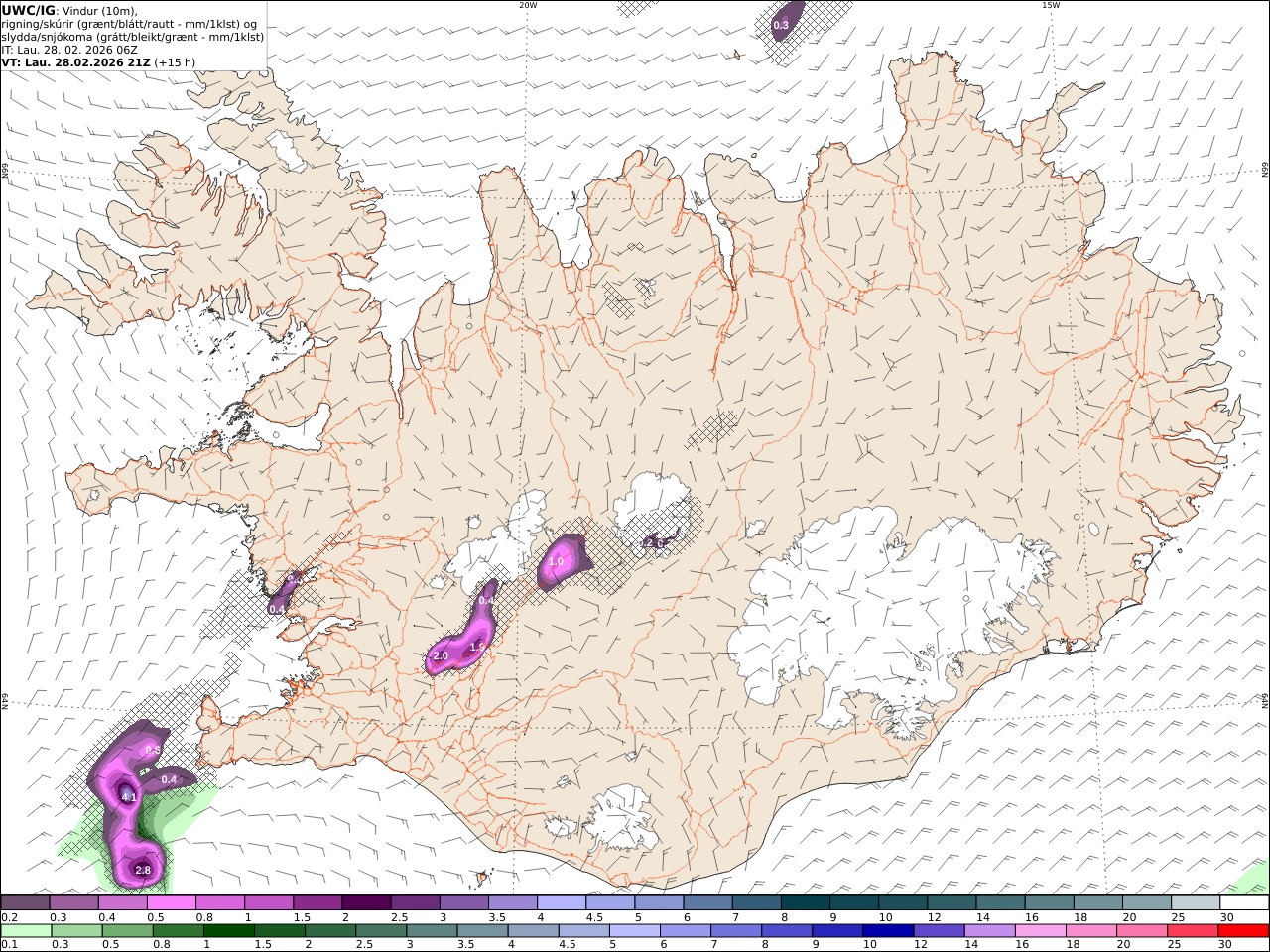Image resolution: width=1270 pixels, height=952 pixels.
Task: Click the '1.9' precipitation value on the map
Action: [477, 647]
